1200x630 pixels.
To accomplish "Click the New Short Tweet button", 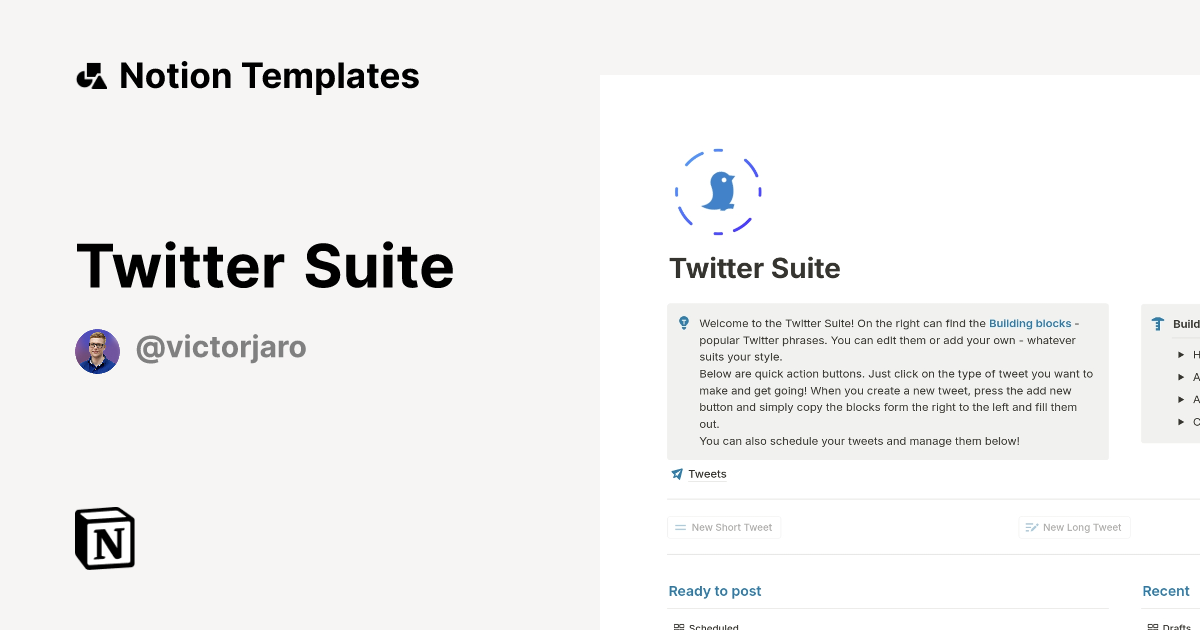I will coord(724,527).
